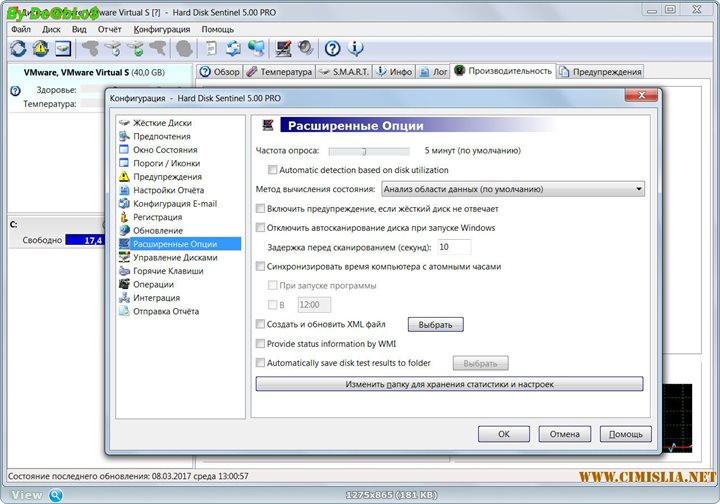The image size is (720, 504).
Task: Click the yellow warning toolbar icon
Action: pyautogui.click(x=41, y=48)
